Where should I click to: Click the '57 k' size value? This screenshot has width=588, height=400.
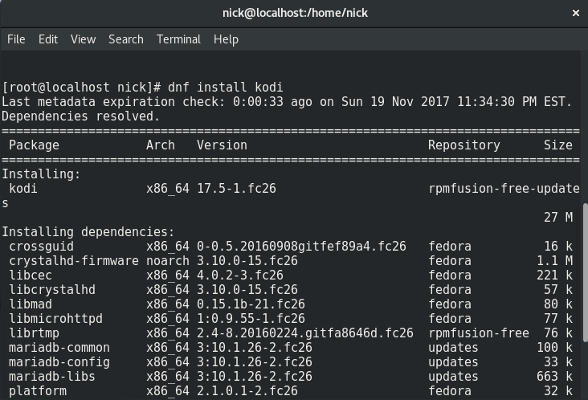(x=558, y=289)
